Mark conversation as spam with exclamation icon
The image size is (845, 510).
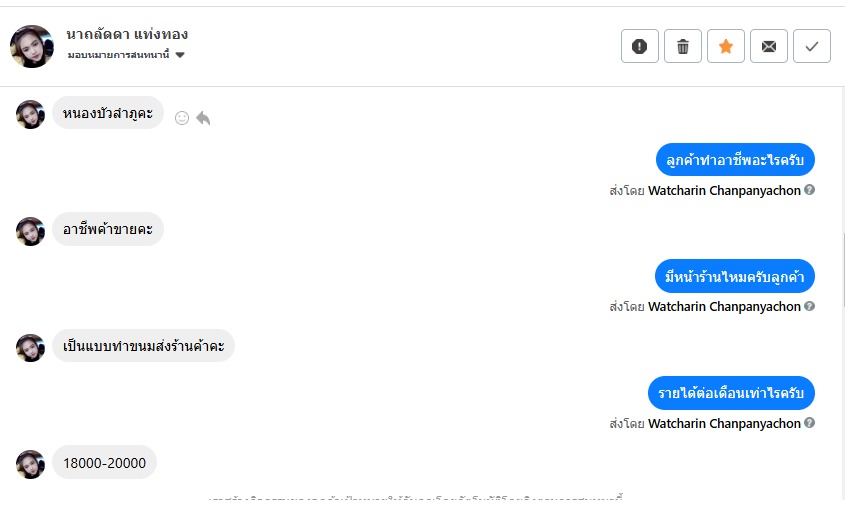pos(640,46)
